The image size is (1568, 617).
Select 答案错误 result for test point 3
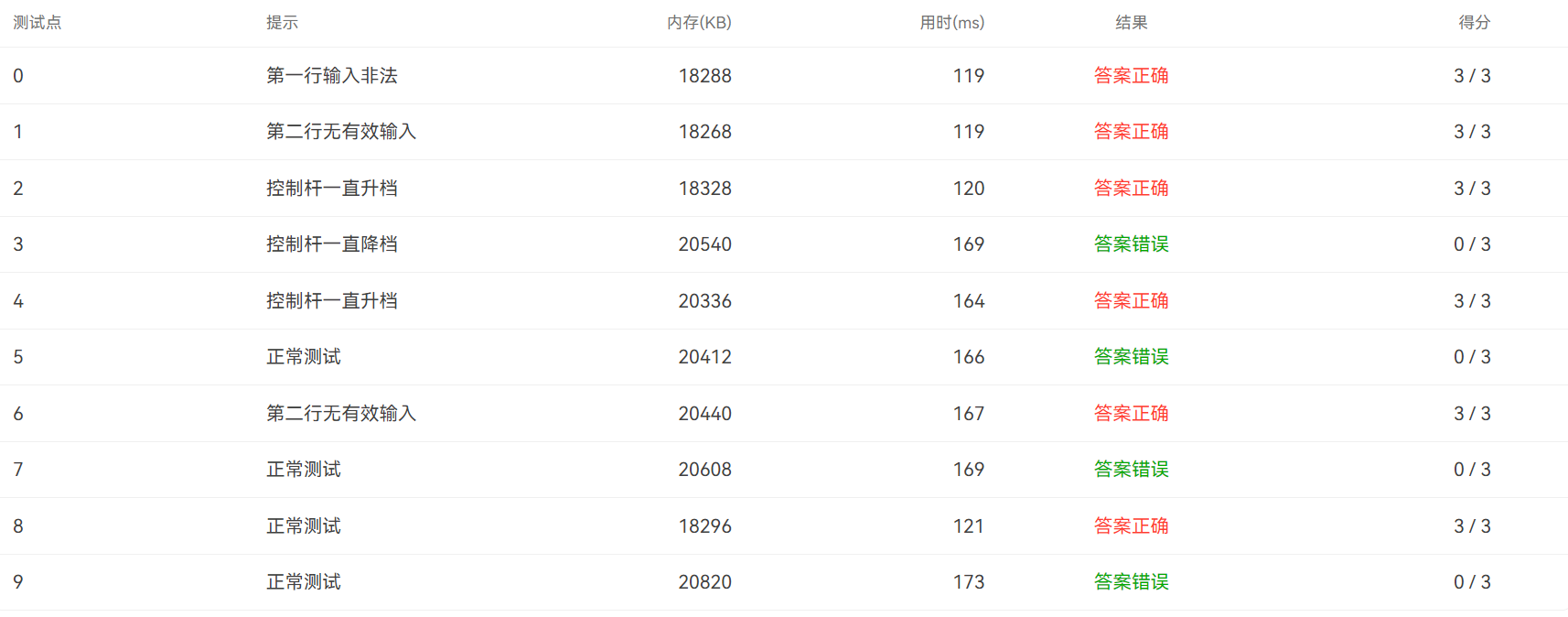(1132, 244)
